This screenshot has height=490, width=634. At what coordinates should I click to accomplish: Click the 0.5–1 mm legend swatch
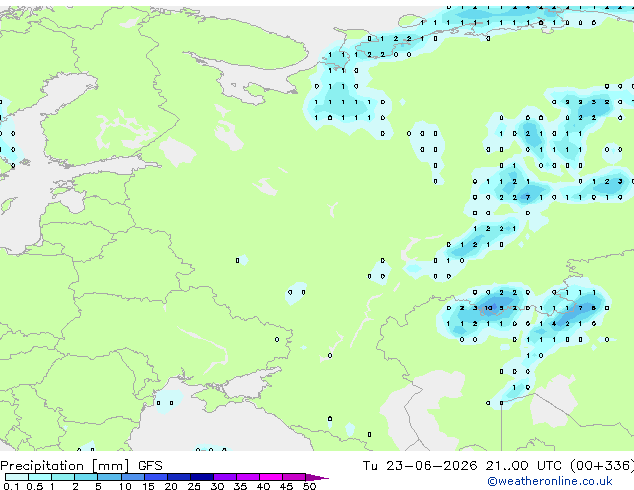click(40, 477)
